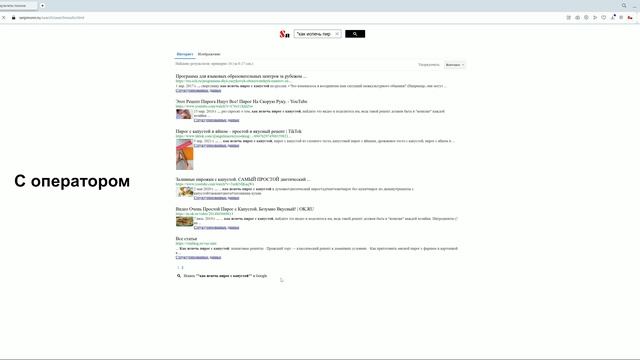Click the red extension icon at toolbar end

coord(630,18)
